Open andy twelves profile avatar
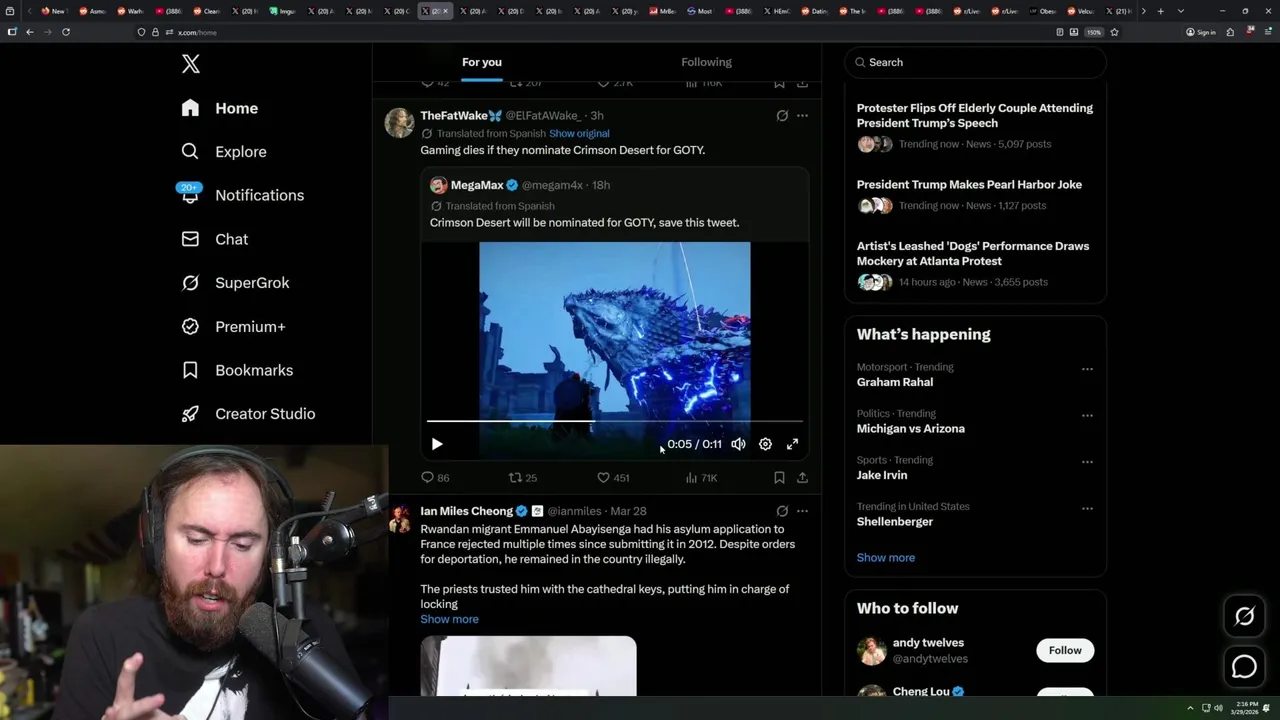Viewport: 1280px width, 720px height. (x=872, y=651)
